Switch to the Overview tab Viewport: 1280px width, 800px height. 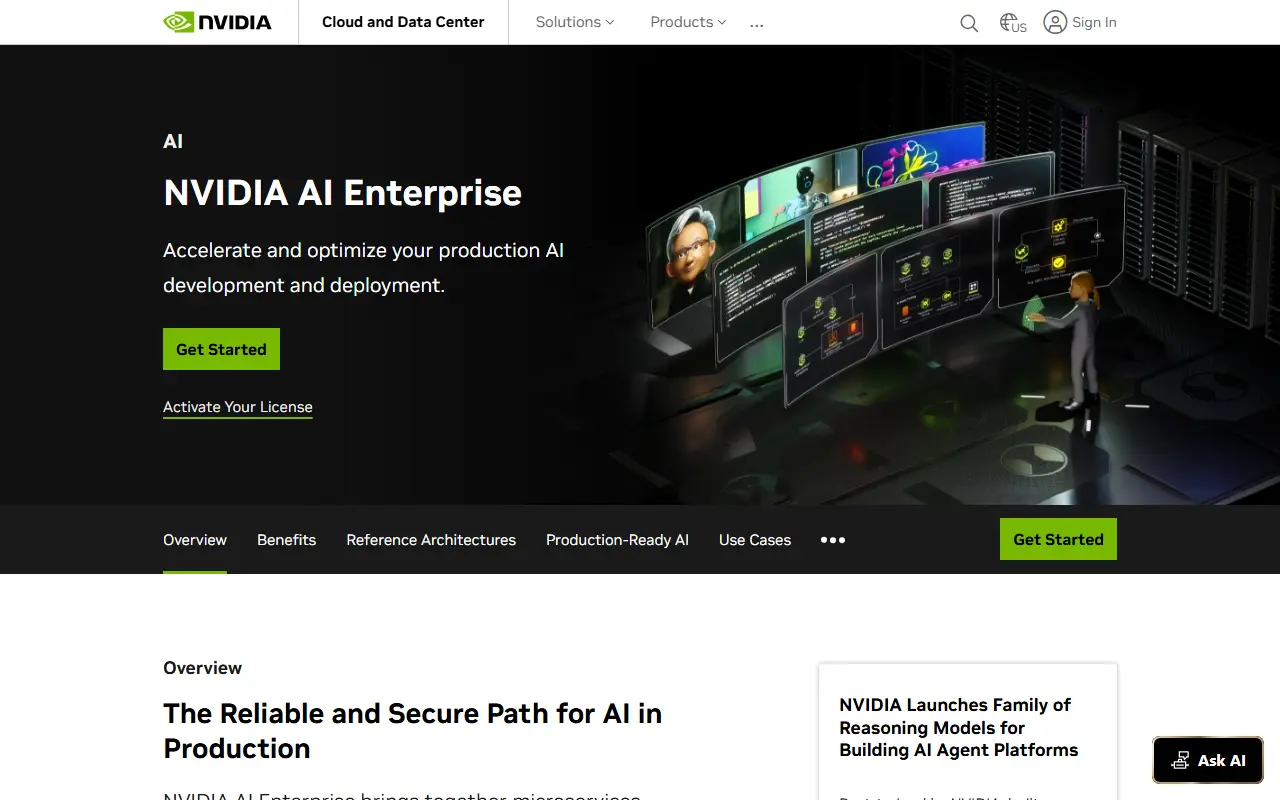pyautogui.click(x=195, y=540)
